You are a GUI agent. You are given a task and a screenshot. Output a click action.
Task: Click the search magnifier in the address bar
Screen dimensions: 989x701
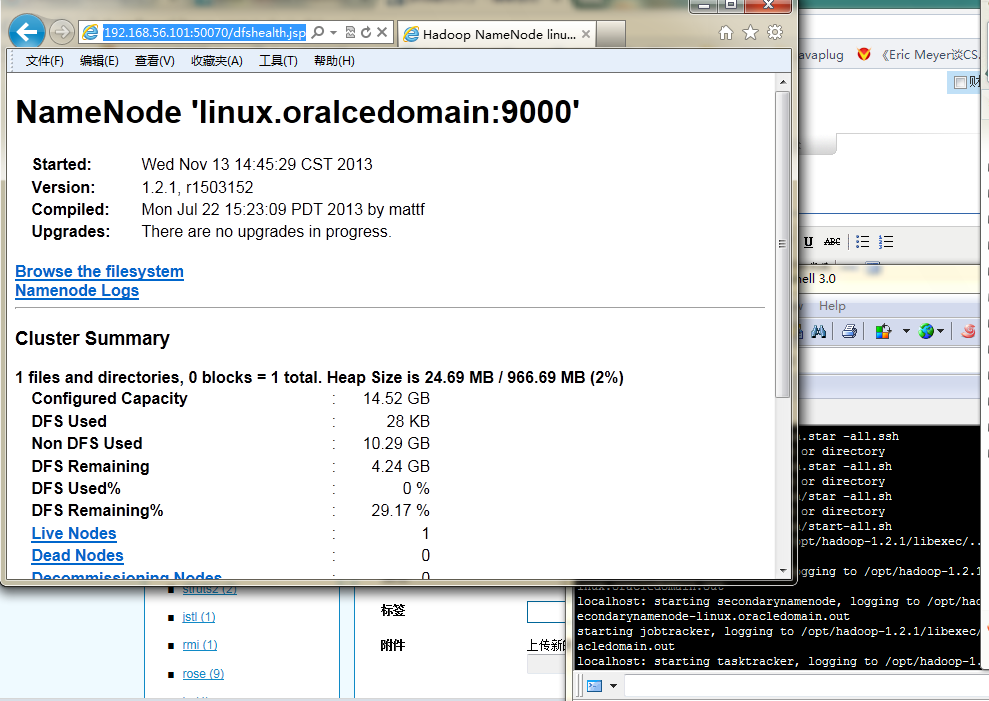point(318,32)
